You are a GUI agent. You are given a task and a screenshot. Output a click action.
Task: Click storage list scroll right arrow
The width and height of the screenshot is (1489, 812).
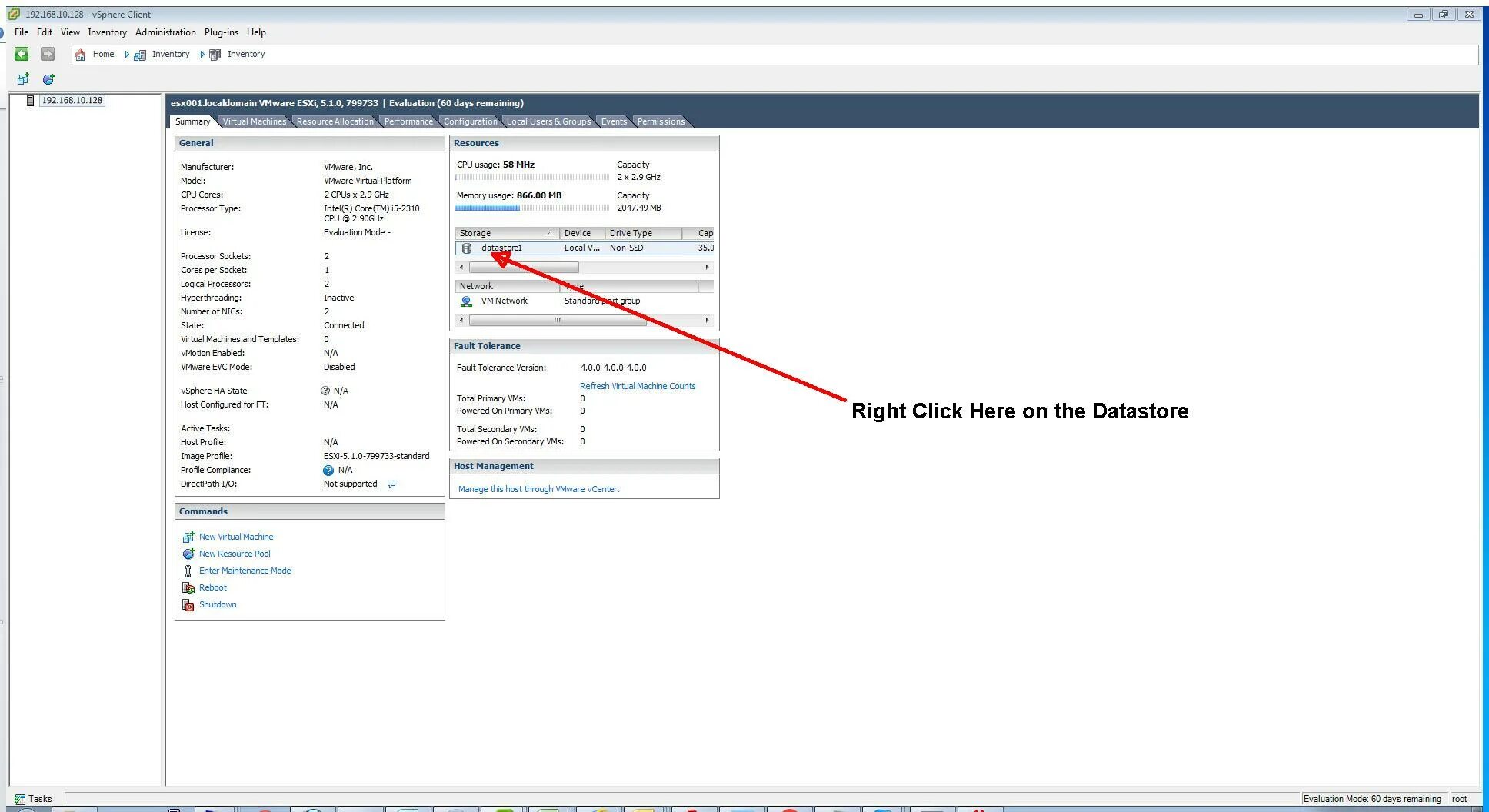[x=707, y=268]
